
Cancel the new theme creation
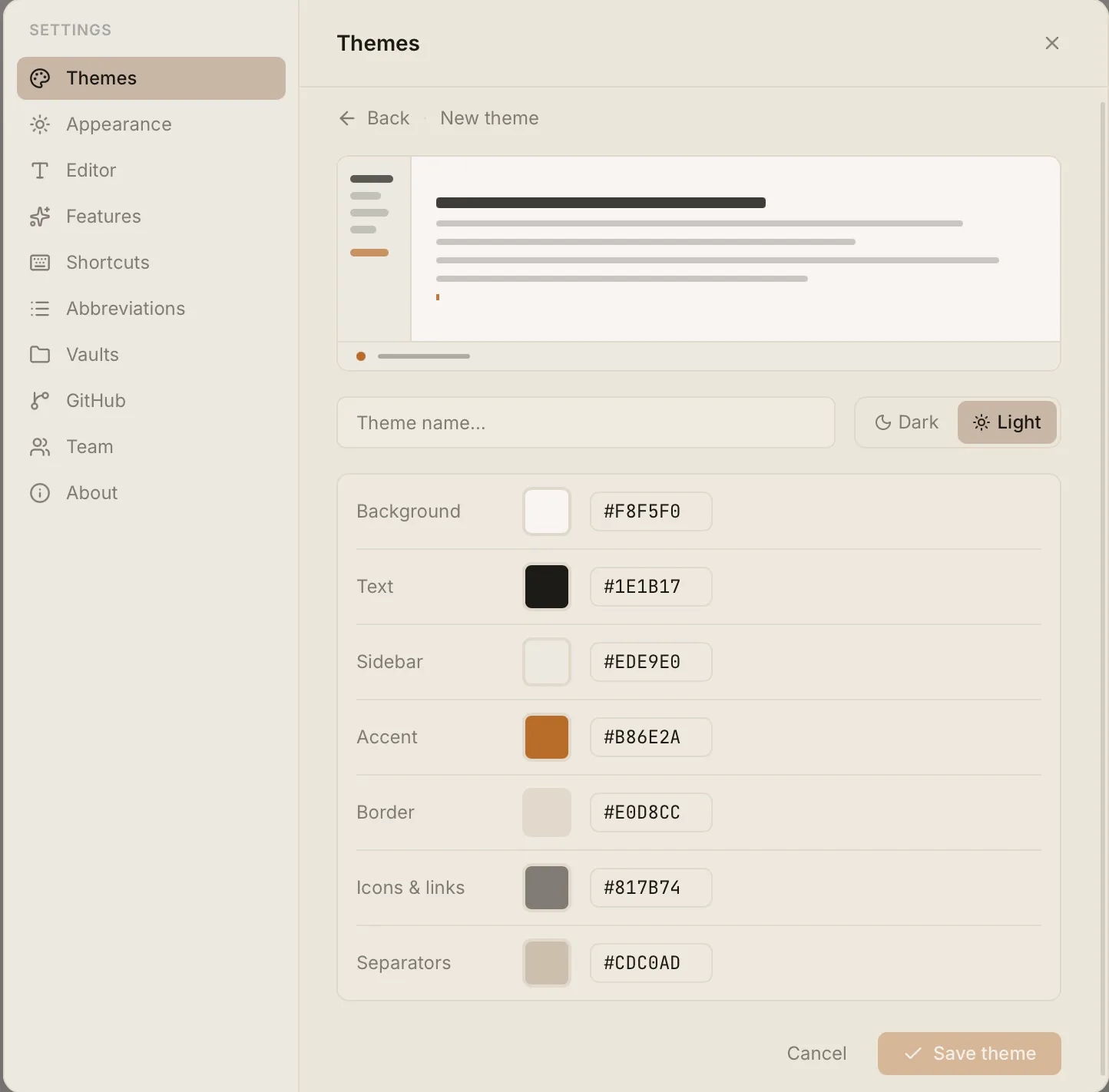(816, 1054)
